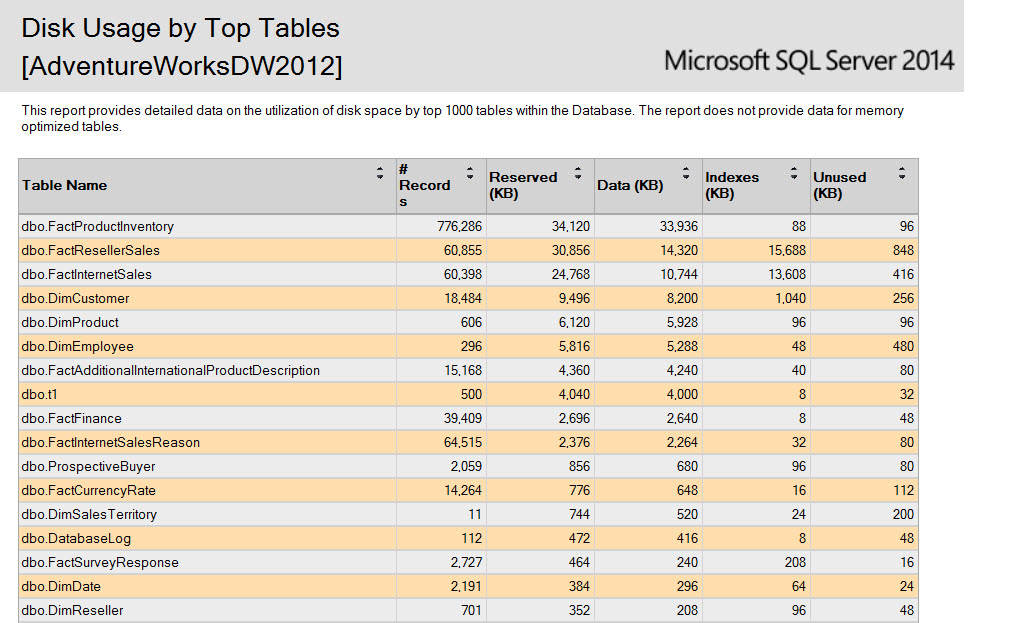Click indexes value 15,688 for FactResellerSales

[787, 251]
